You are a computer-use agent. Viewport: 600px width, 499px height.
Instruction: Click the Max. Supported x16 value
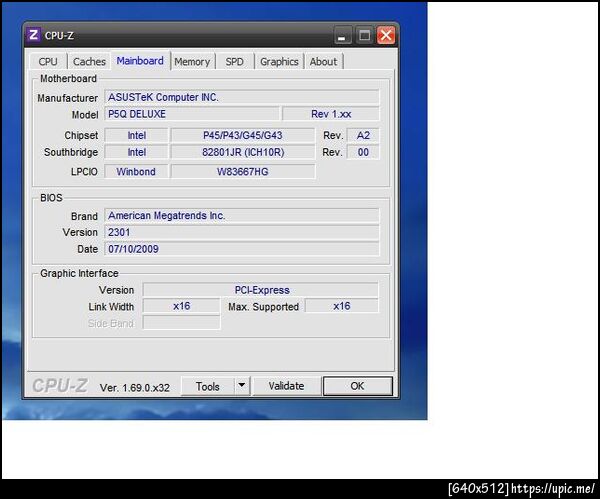click(x=341, y=306)
